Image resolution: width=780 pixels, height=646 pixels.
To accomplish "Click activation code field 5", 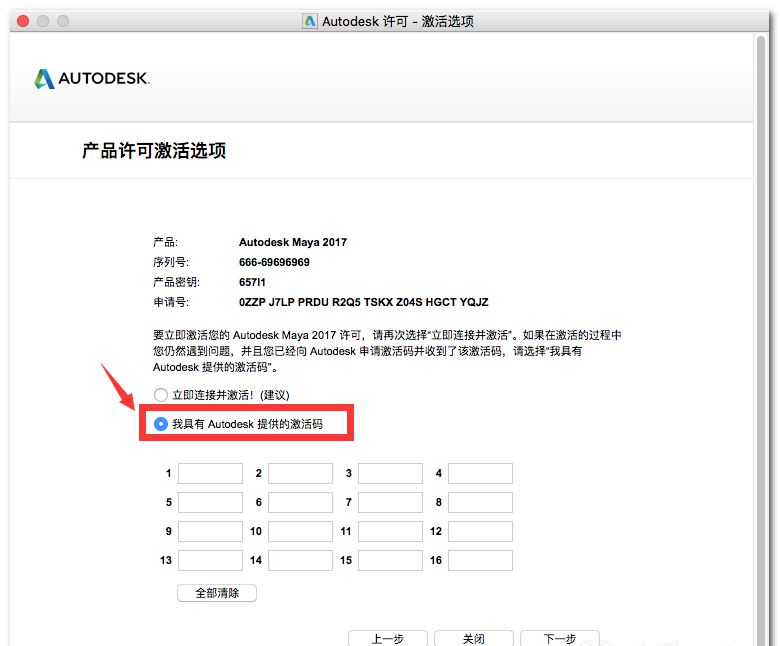I will coord(210,502).
